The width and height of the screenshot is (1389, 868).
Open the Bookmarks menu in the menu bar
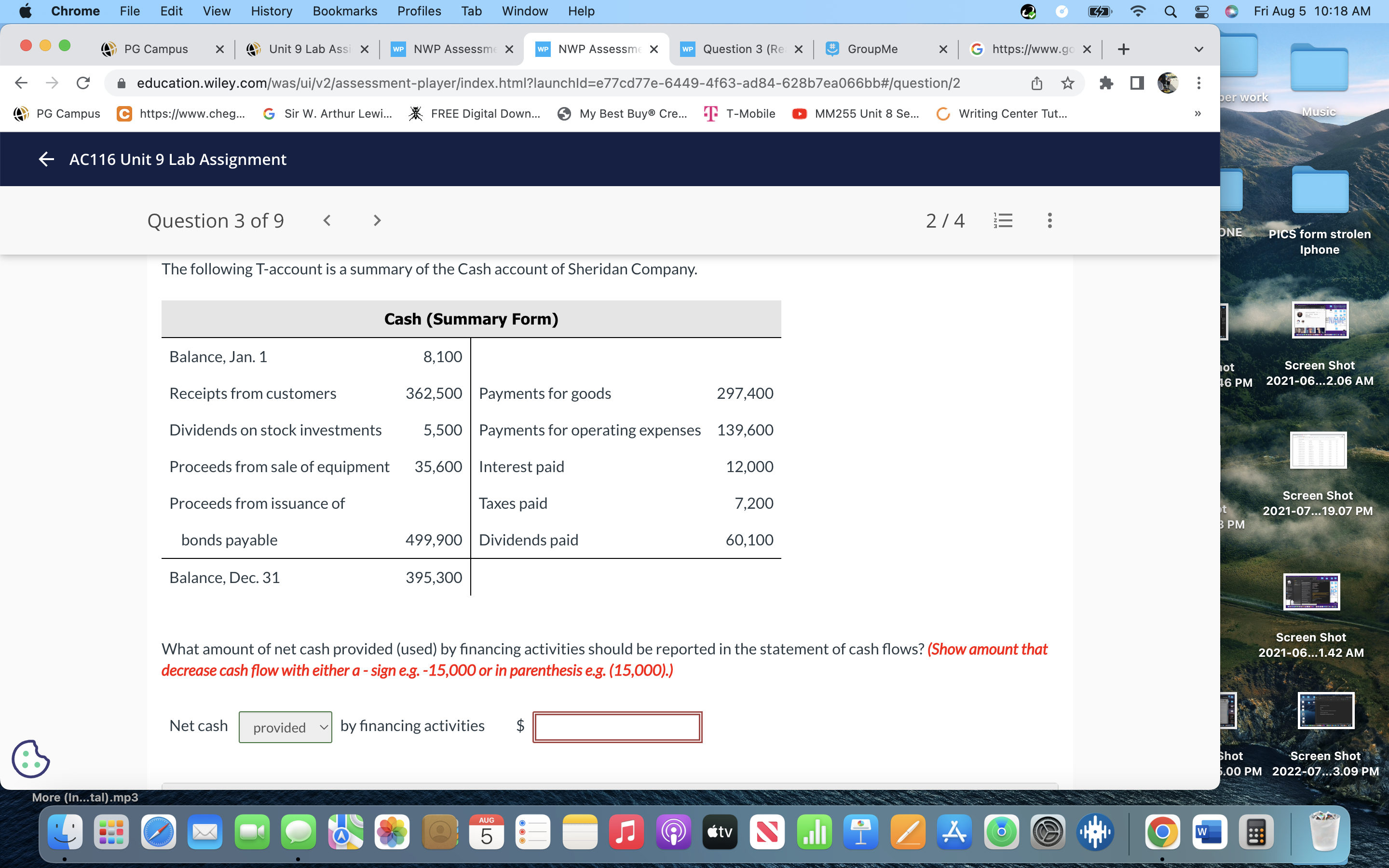coord(345,11)
